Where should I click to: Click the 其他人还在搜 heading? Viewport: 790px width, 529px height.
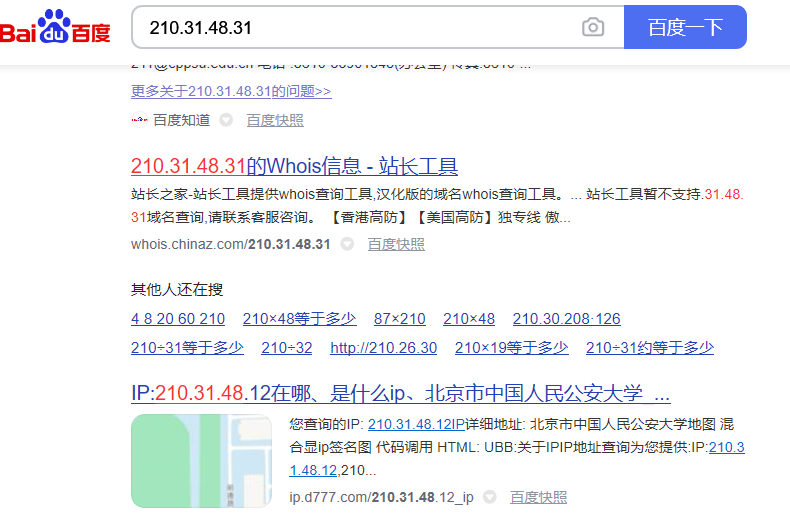coord(177,290)
